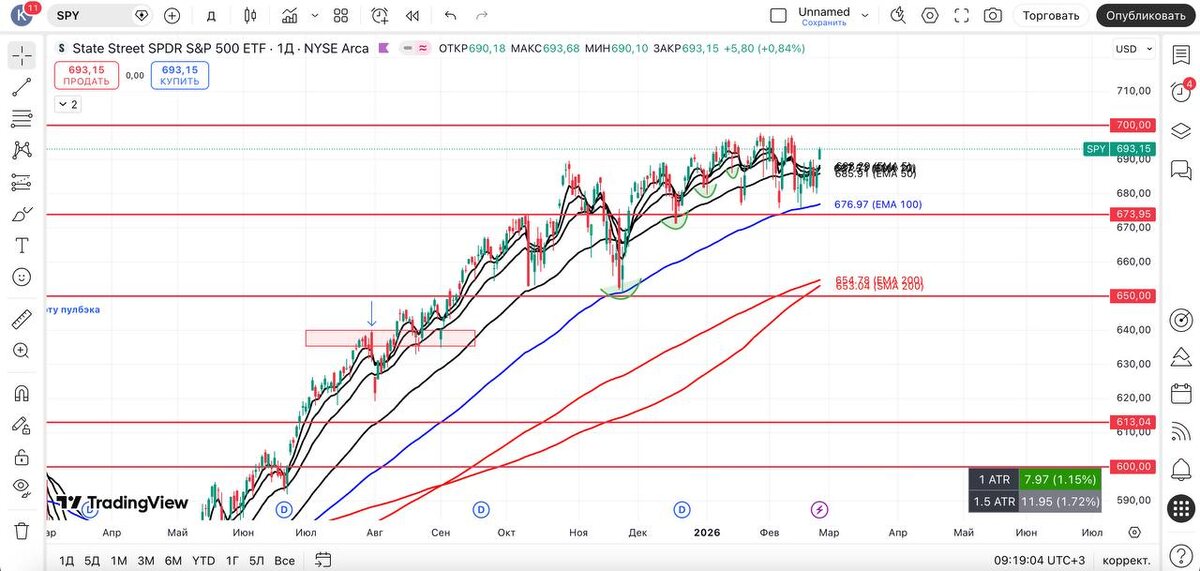
Task: Open the emoji and icons tool
Action: [22, 277]
